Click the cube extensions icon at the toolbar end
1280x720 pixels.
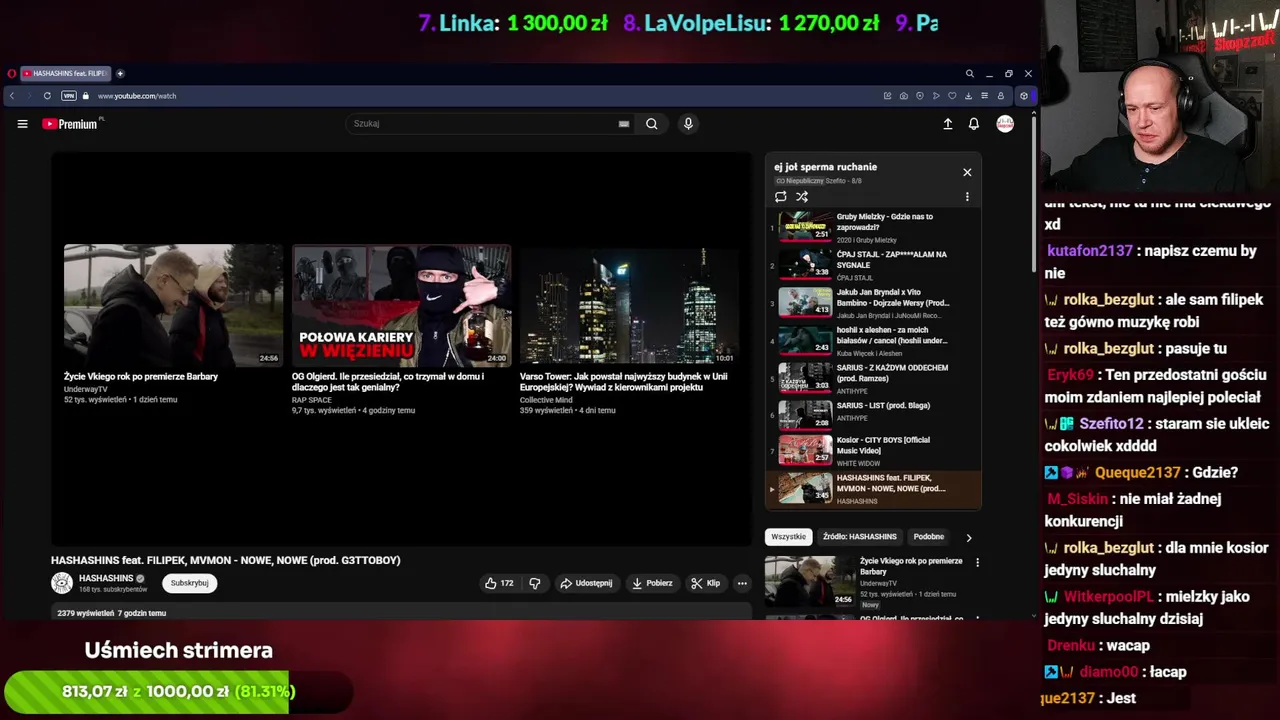pyautogui.click(x=1023, y=96)
